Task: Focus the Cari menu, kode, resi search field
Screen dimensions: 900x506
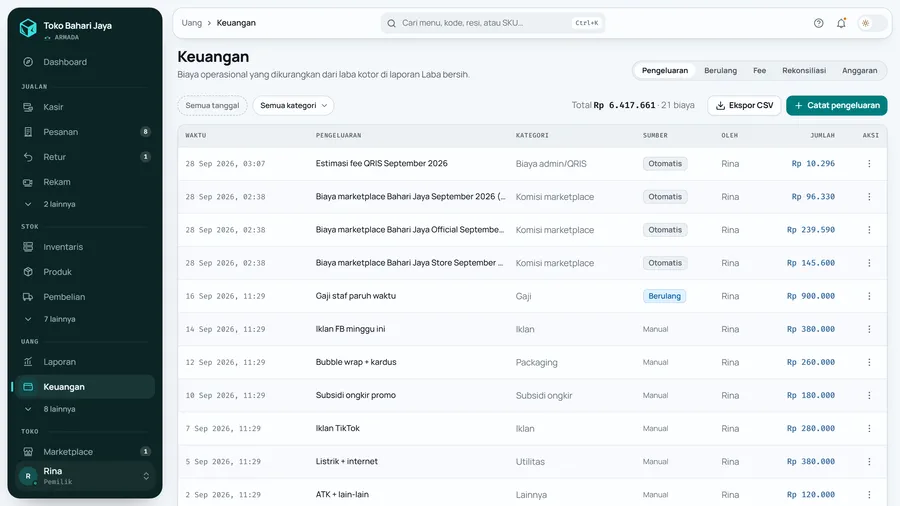Action: (x=492, y=23)
